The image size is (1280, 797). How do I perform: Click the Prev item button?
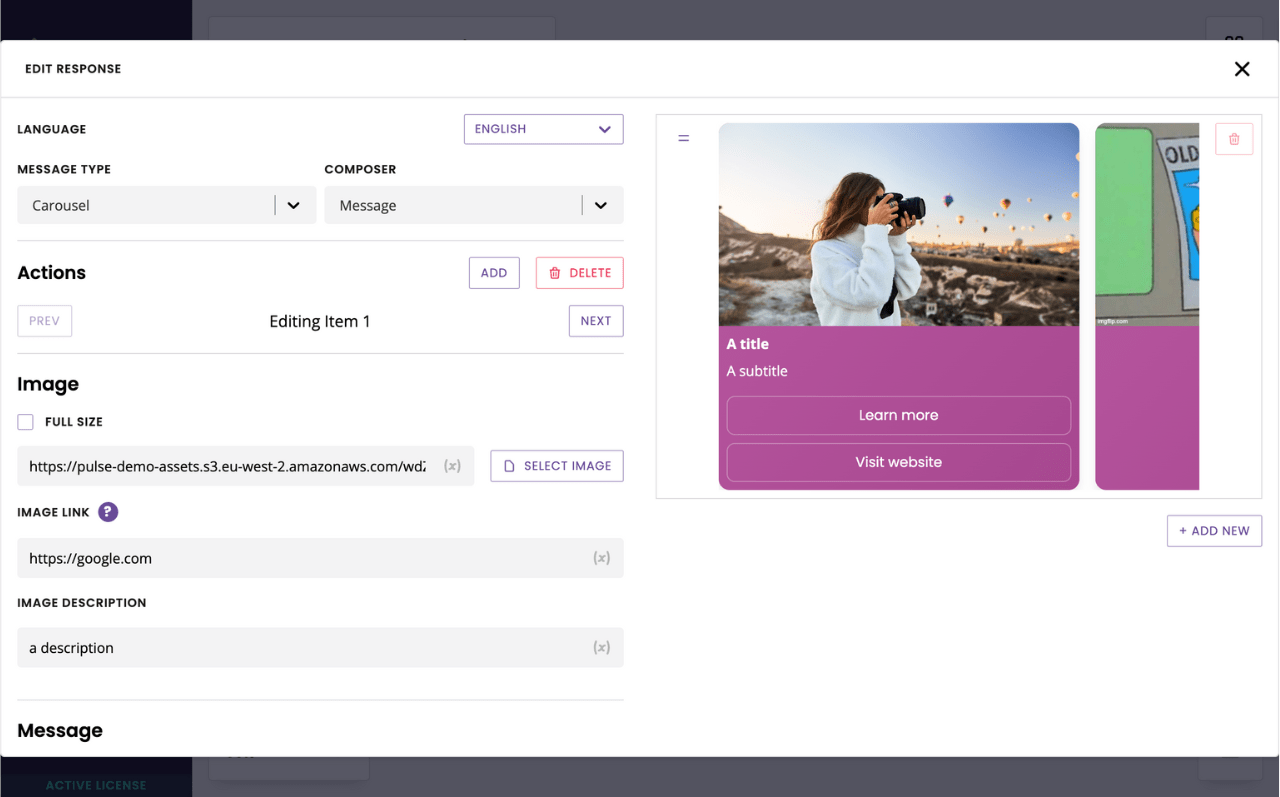45,321
